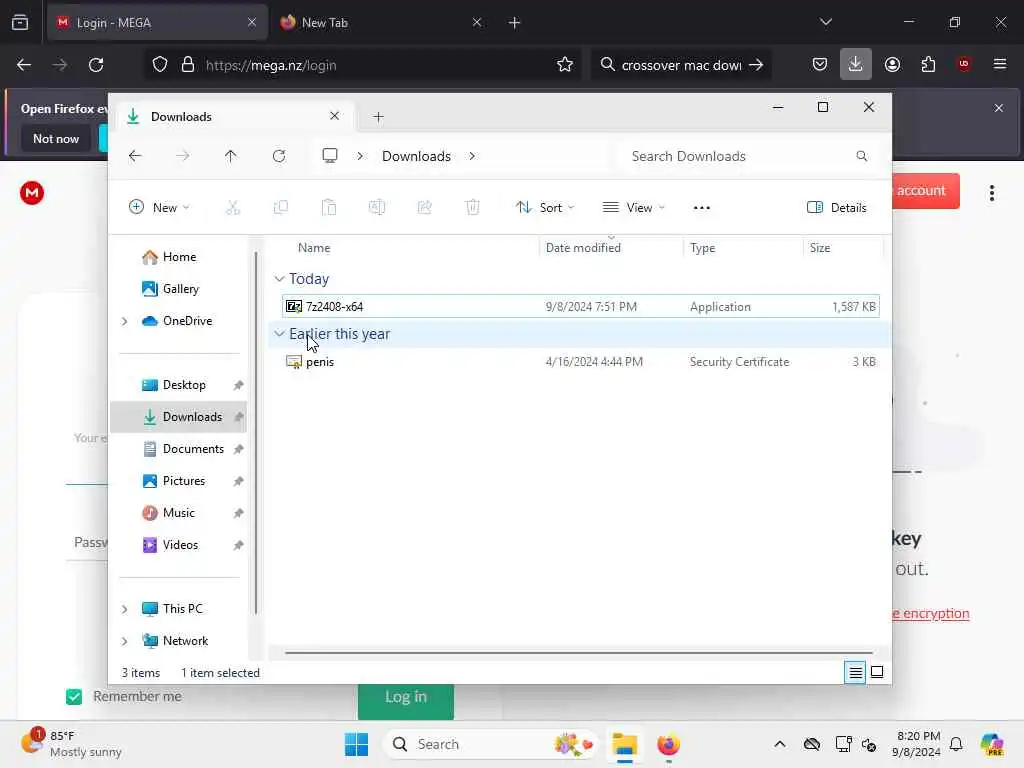Add a new File Explorer tab
This screenshot has height=768, width=1024.
pos(378,117)
